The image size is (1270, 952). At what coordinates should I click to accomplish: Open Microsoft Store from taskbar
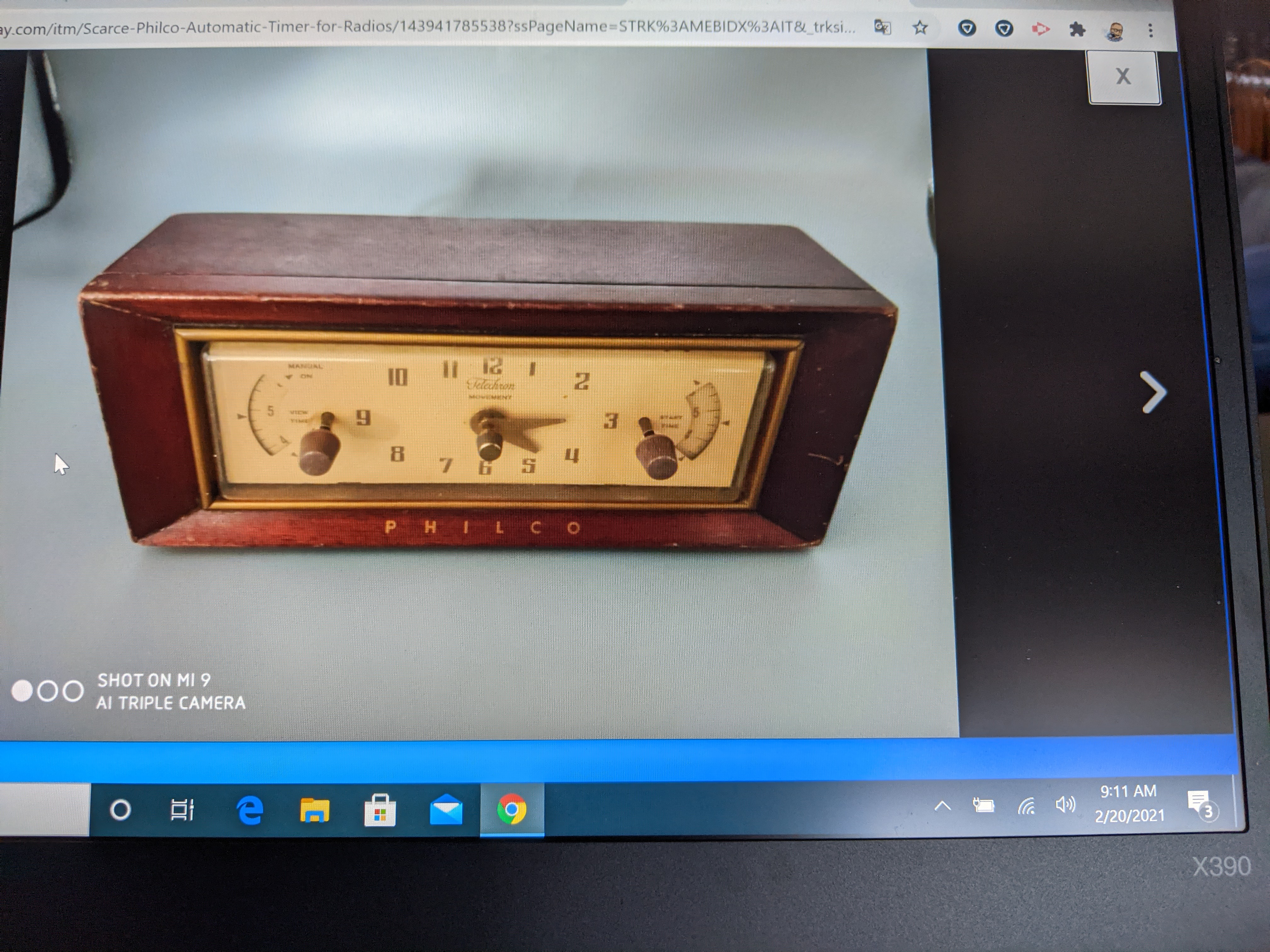380,810
